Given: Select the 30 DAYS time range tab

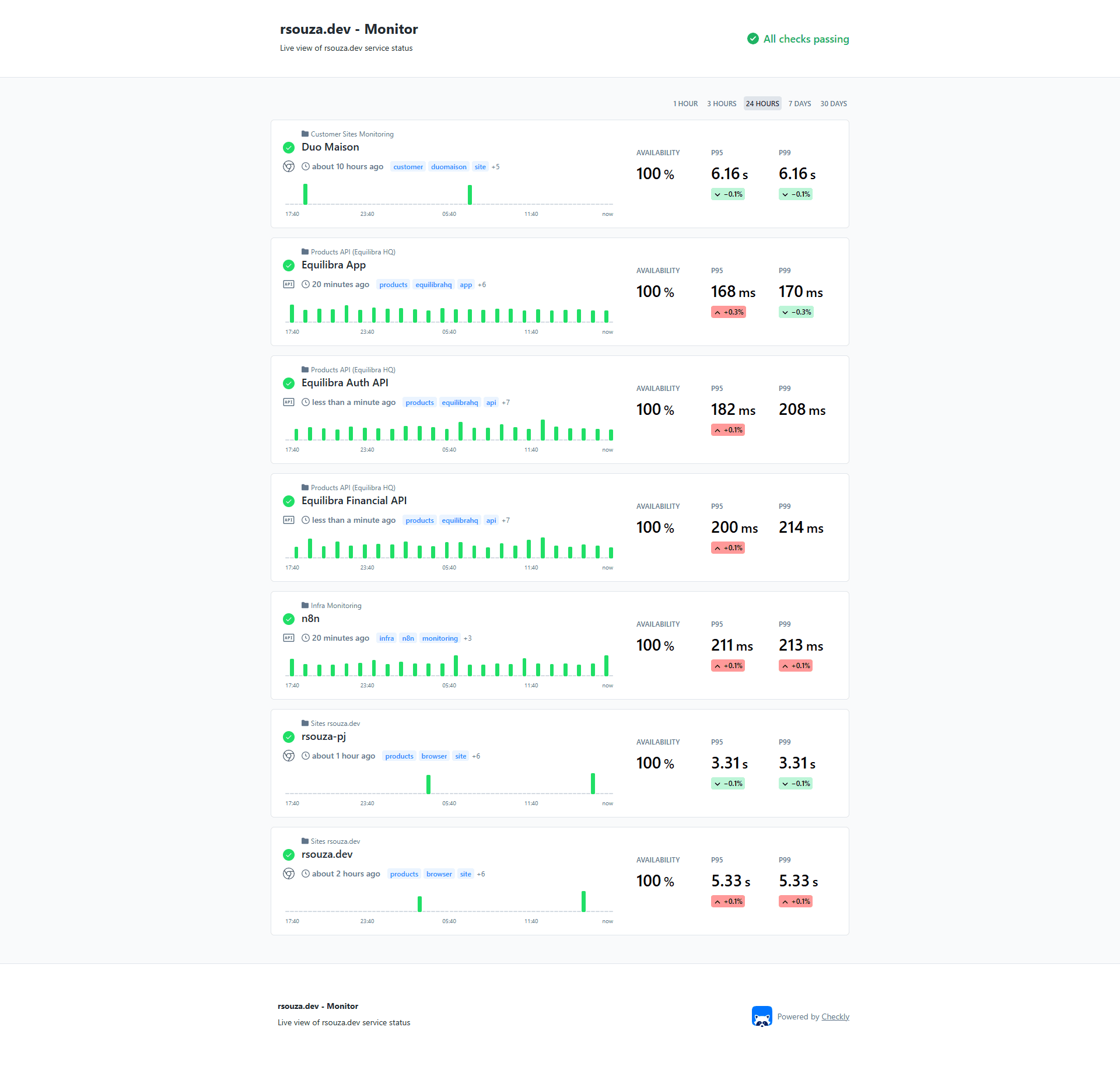Looking at the screenshot, I should 834,104.
